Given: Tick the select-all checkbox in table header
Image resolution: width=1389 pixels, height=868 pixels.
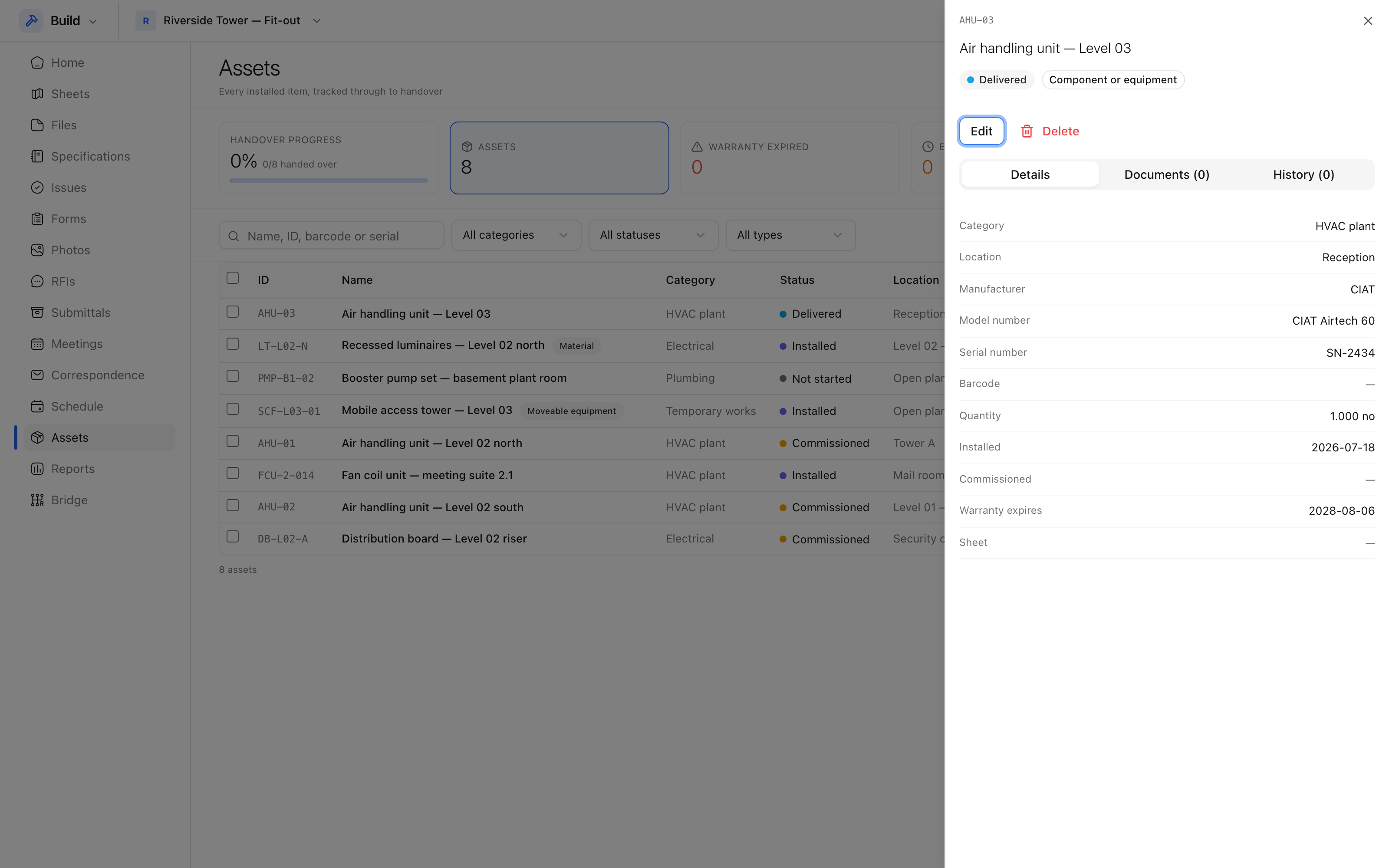Looking at the screenshot, I should (233, 278).
